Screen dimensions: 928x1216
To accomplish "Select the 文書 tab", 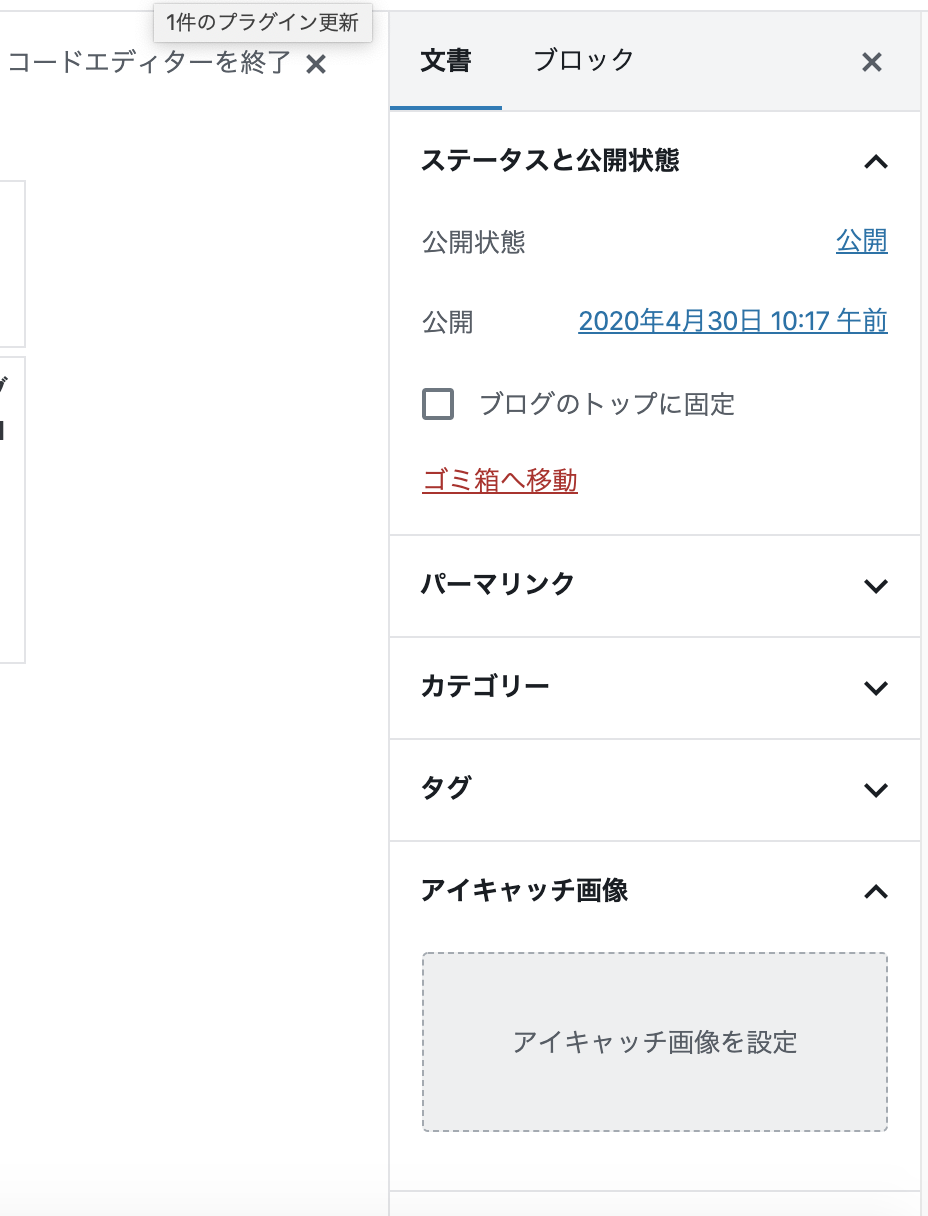I will (x=445, y=60).
